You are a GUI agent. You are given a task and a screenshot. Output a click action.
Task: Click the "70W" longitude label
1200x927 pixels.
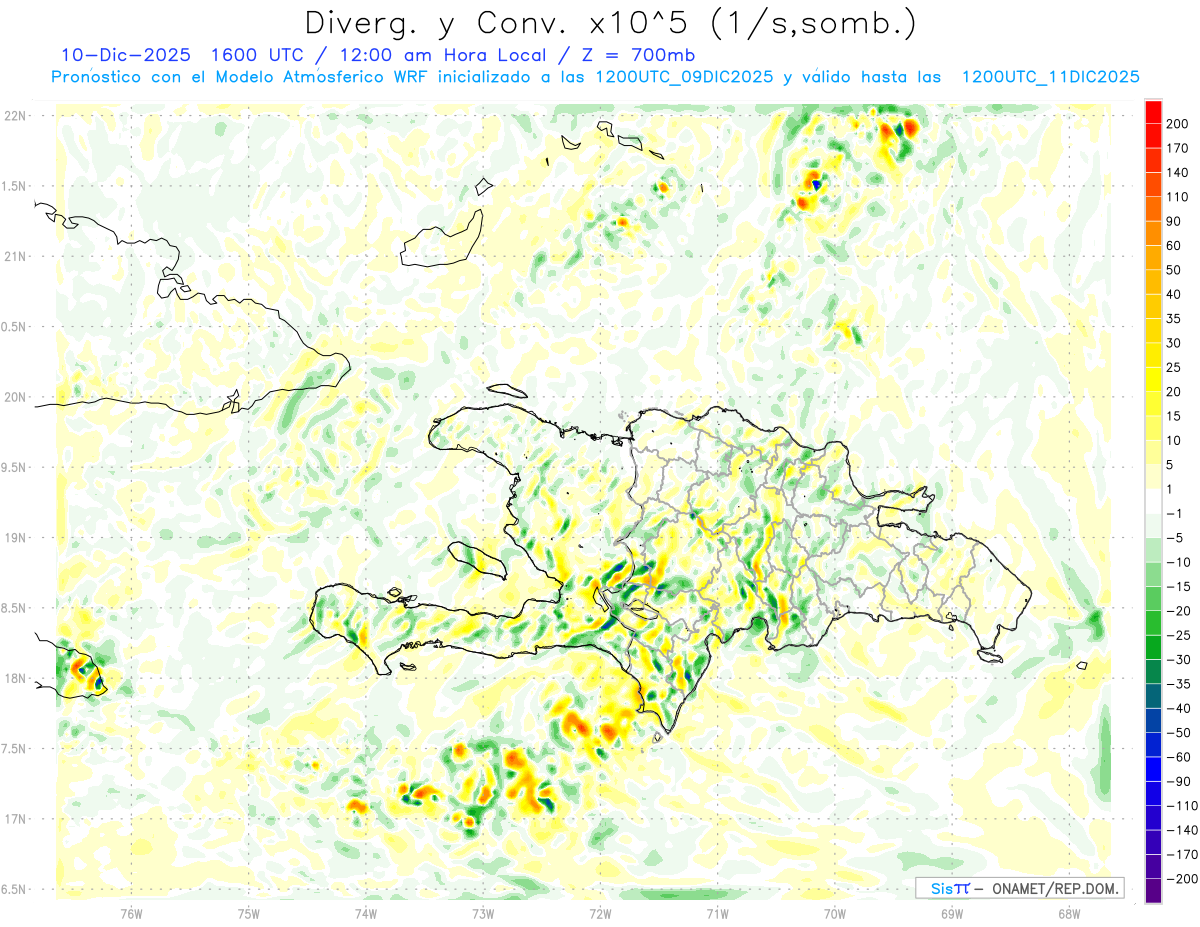coord(834,913)
